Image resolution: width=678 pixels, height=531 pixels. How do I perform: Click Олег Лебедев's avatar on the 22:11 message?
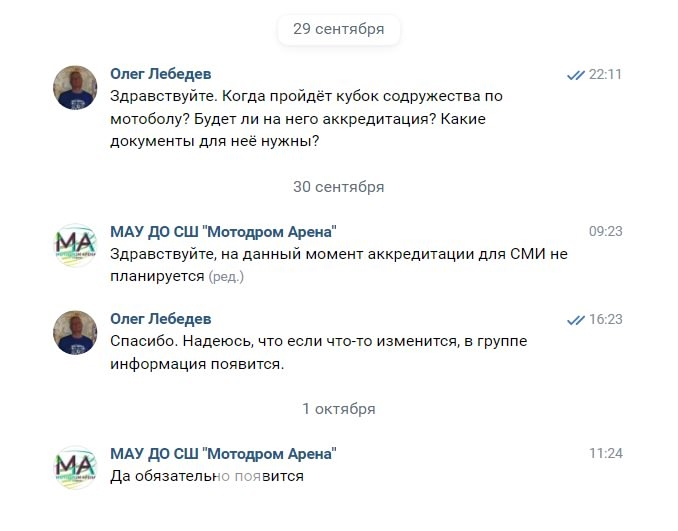(x=75, y=88)
